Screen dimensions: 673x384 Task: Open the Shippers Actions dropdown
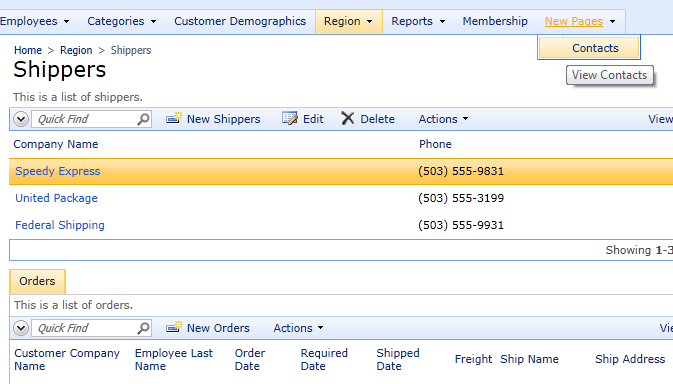click(443, 119)
